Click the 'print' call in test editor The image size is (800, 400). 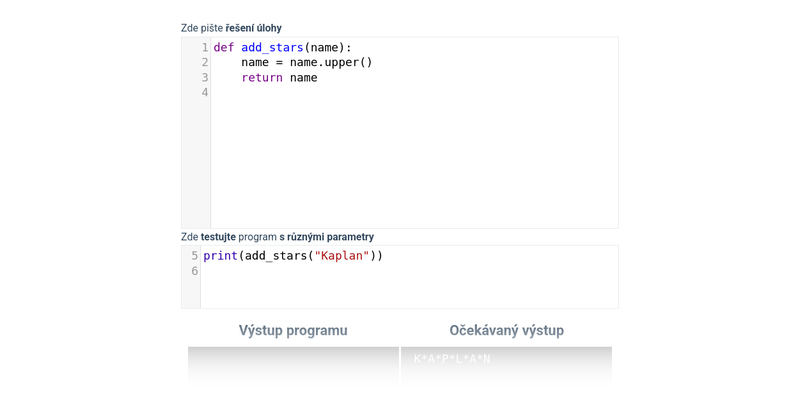click(x=220, y=256)
